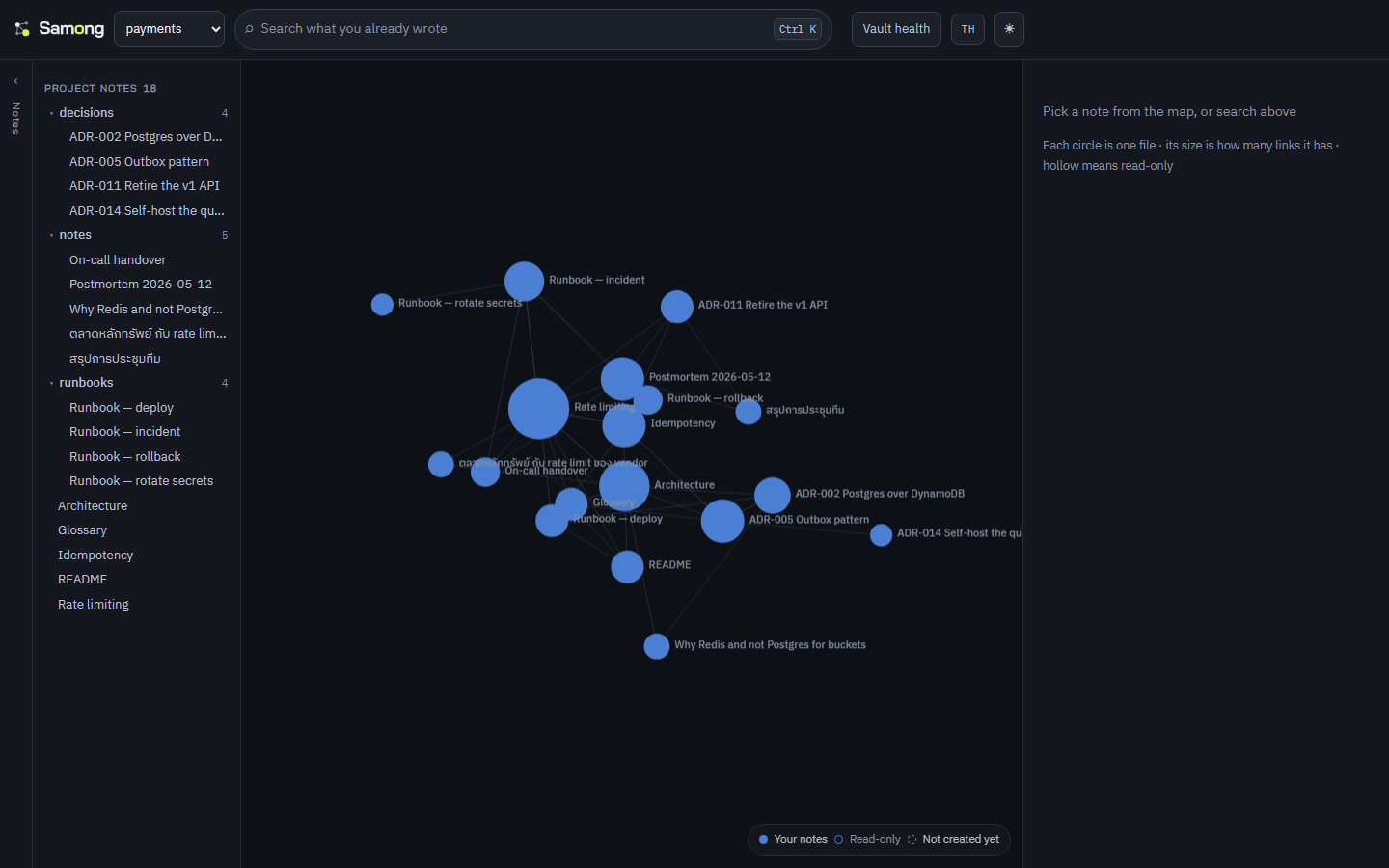Select the สรุปการประชุมทีม graph node
The width and height of the screenshot is (1389, 868).
point(749,412)
